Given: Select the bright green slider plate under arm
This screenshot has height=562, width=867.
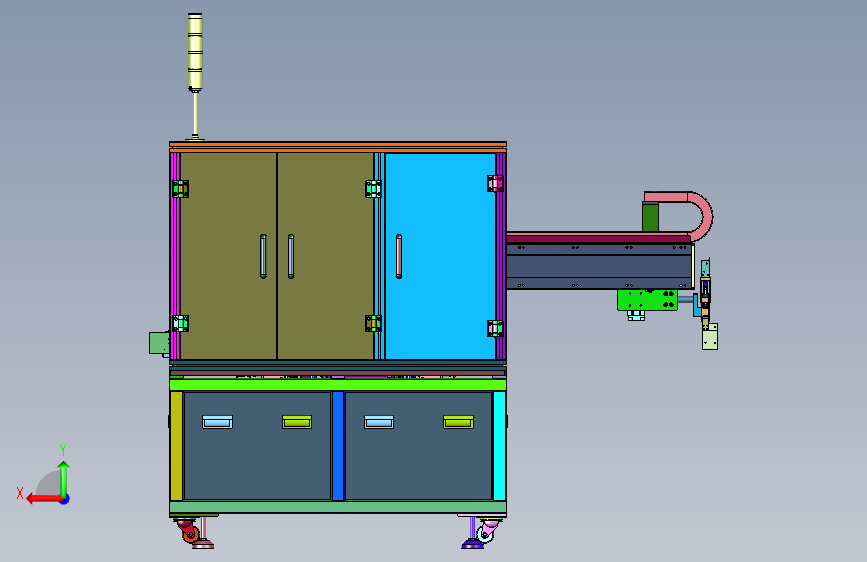Looking at the screenshot, I should pyautogui.click(x=647, y=300).
